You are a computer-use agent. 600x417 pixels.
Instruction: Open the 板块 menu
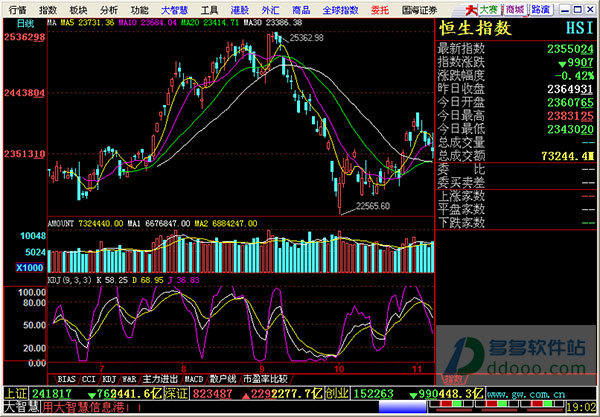(x=78, y=10)
